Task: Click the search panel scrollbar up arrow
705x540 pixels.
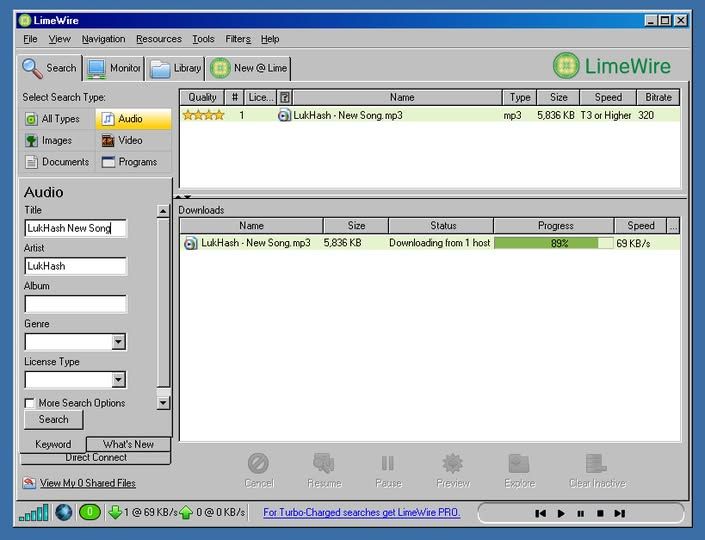Action: tap(163, 211)
